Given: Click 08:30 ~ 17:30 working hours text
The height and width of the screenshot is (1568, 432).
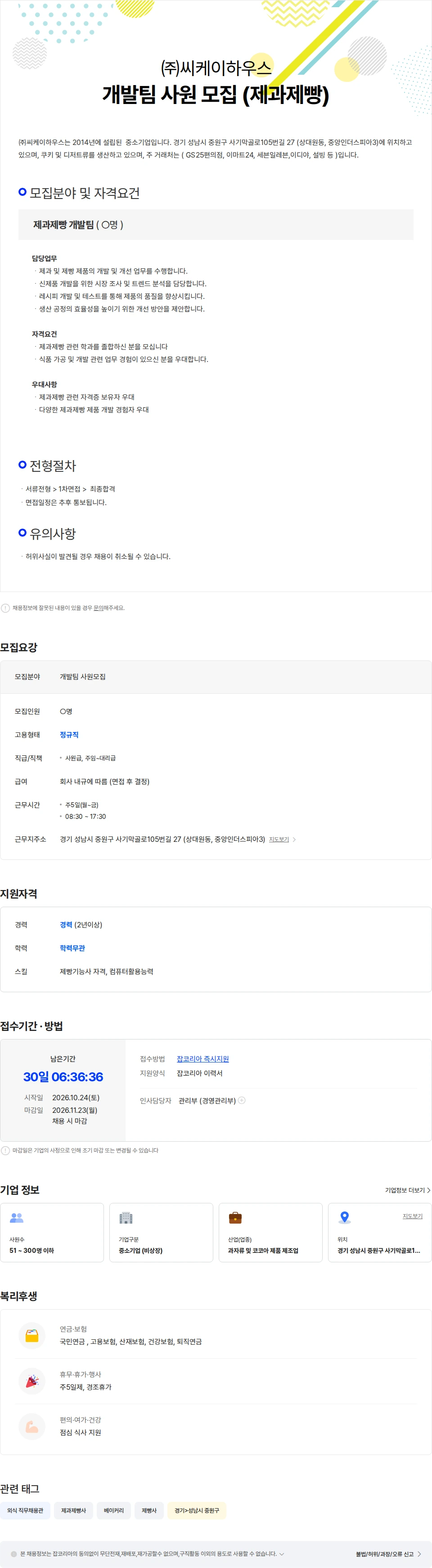Looking at the screenshot, I should [86, 817].
